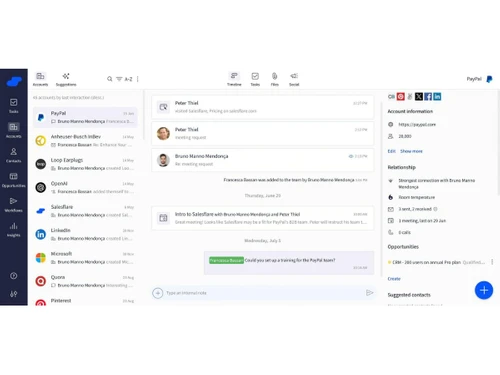Click the info icon next to emails sent count

coord(435,209)
